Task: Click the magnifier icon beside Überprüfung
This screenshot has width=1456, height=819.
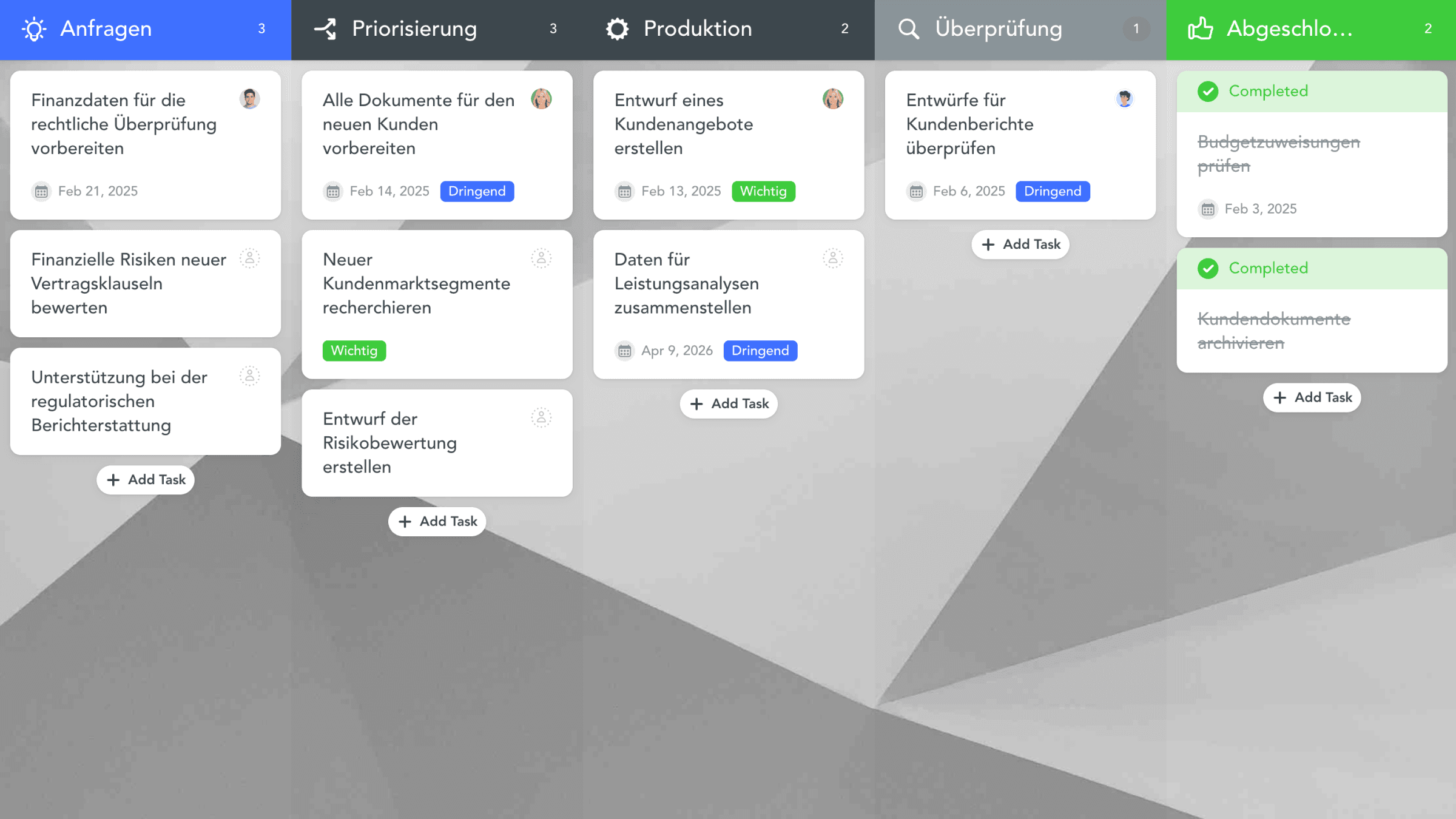Action: click(908, 29)
